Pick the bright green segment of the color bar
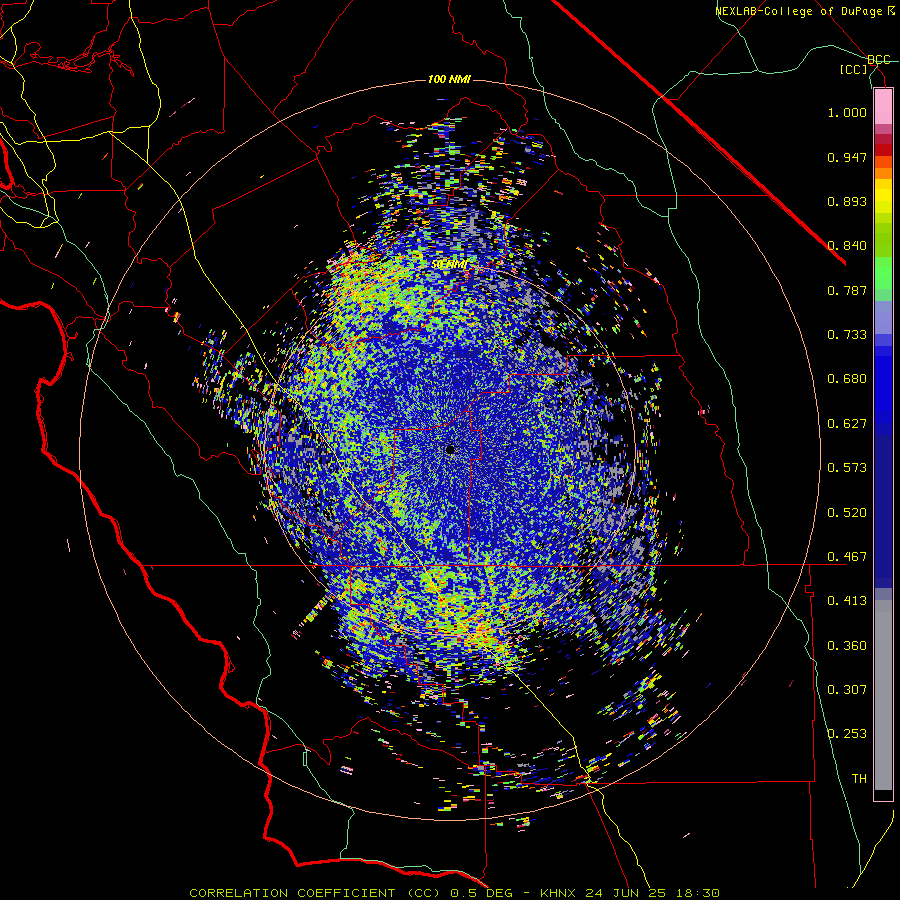Viewport: 900px width, 900px height. (883, 273)
